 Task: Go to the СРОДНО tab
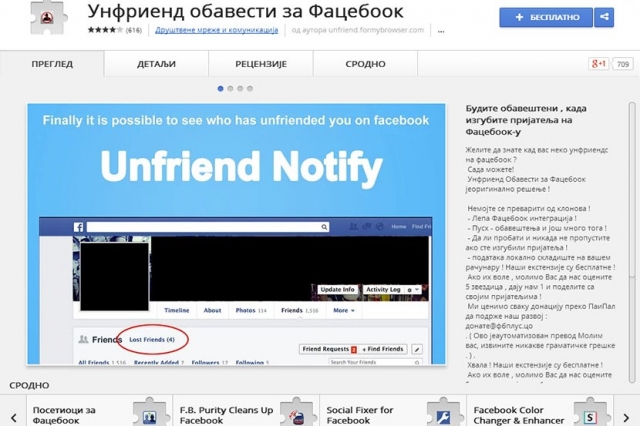click(x=365, y=64)
